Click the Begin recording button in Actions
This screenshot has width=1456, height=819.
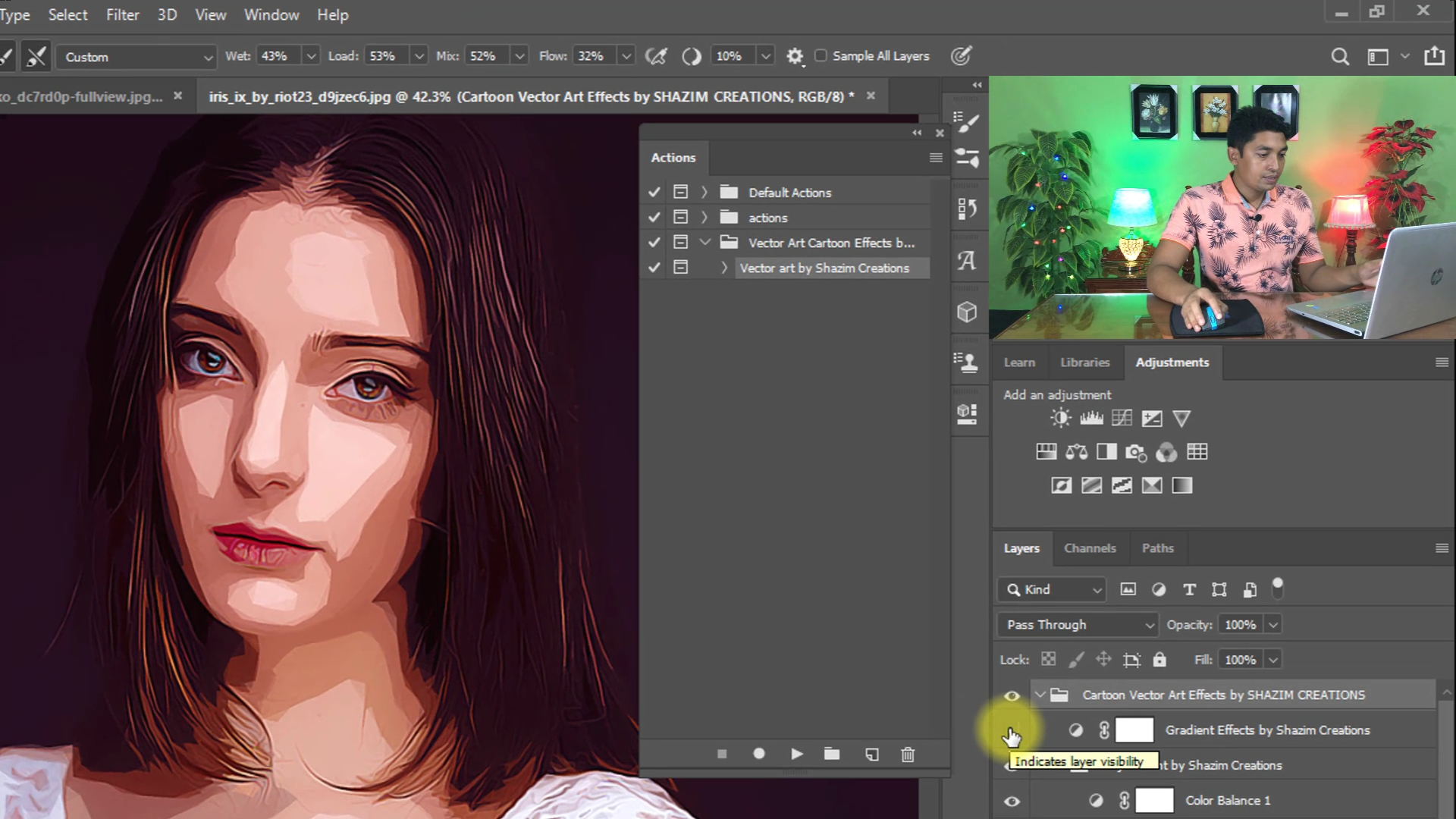coord(759,754)
